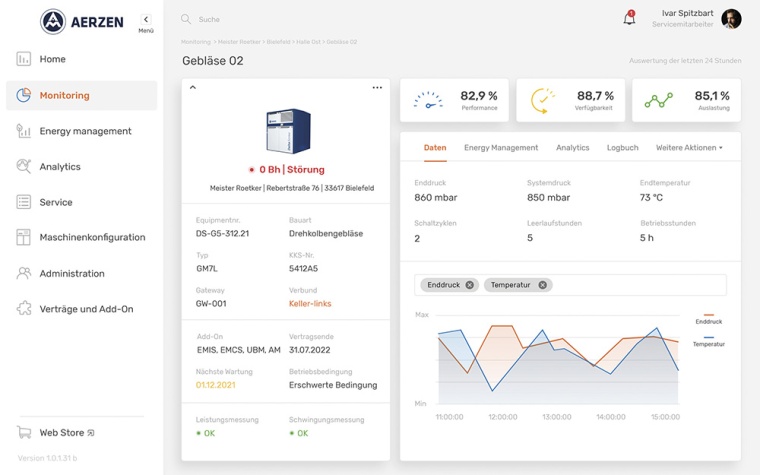Remove the Temperatur filter chip
Image resolution: width=760 pixels, height=475 pixels.
point(543,285)
